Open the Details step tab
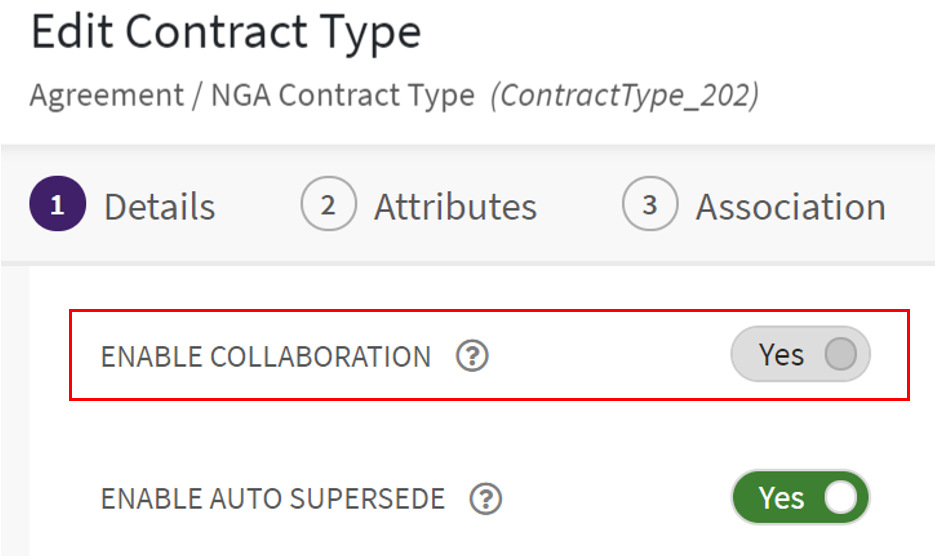This screenshot has height=556, width=935. (159, 207)
